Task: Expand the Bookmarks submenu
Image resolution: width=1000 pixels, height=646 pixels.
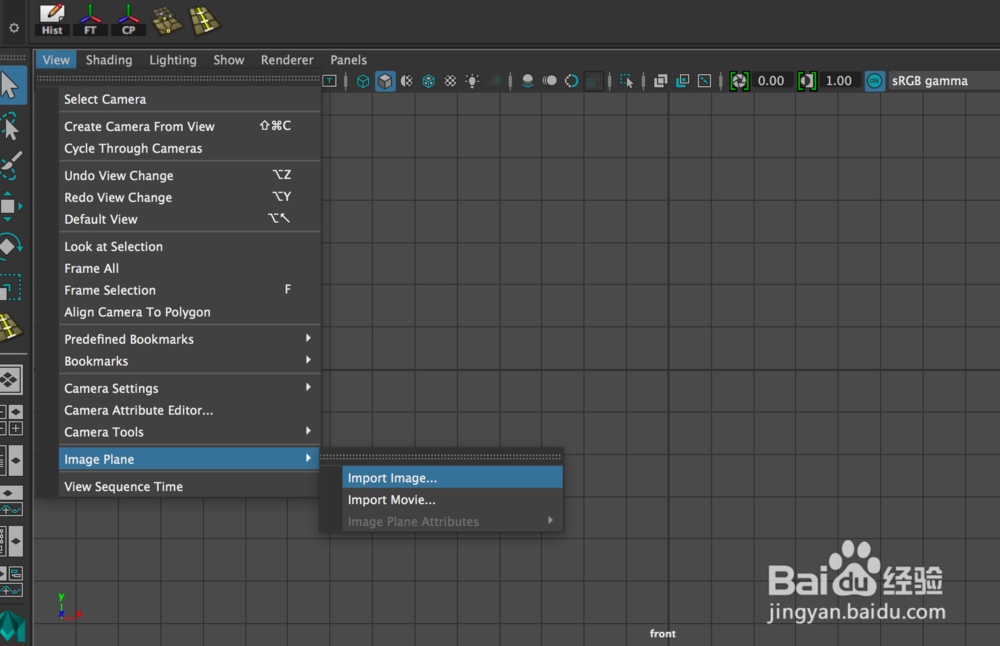Action: (189, 361)
